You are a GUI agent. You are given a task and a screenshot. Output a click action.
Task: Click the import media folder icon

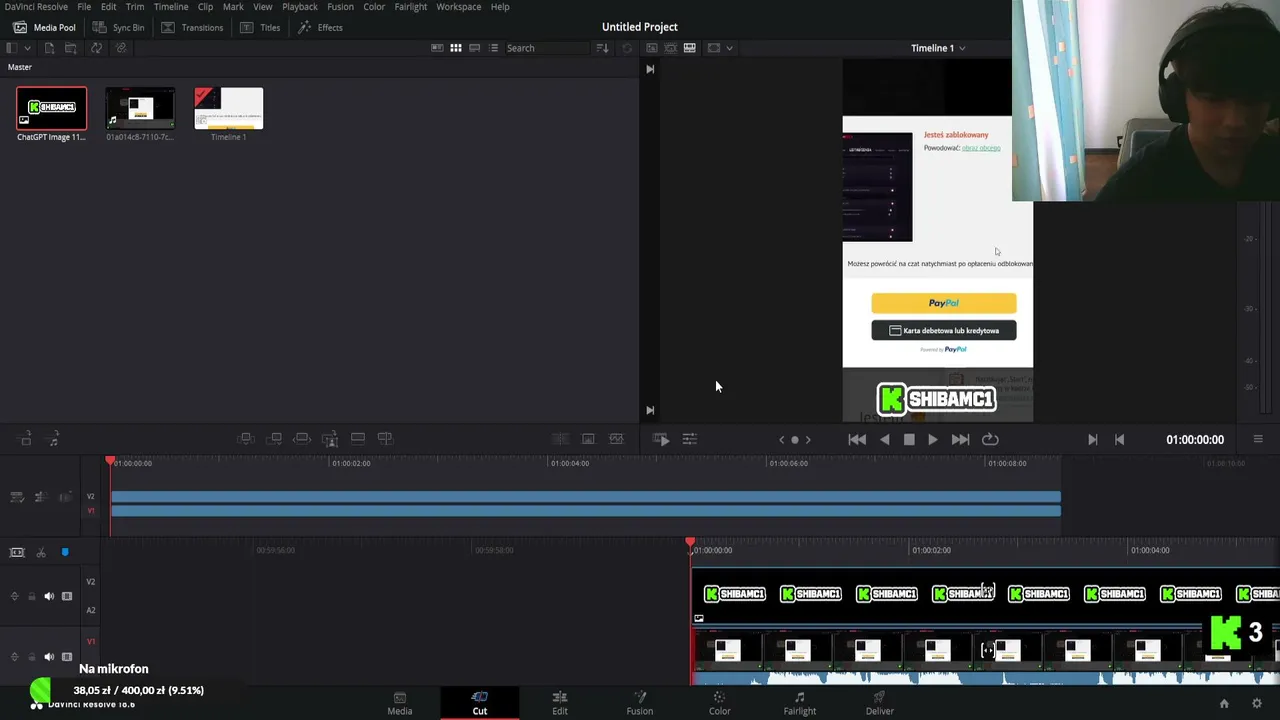pos(71,48)
